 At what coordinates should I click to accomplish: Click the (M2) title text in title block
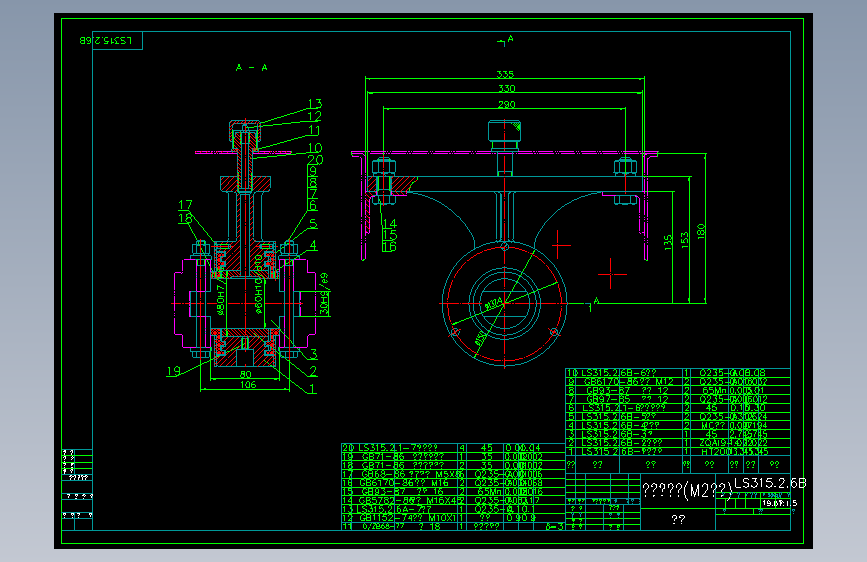[x=688, y=490]
